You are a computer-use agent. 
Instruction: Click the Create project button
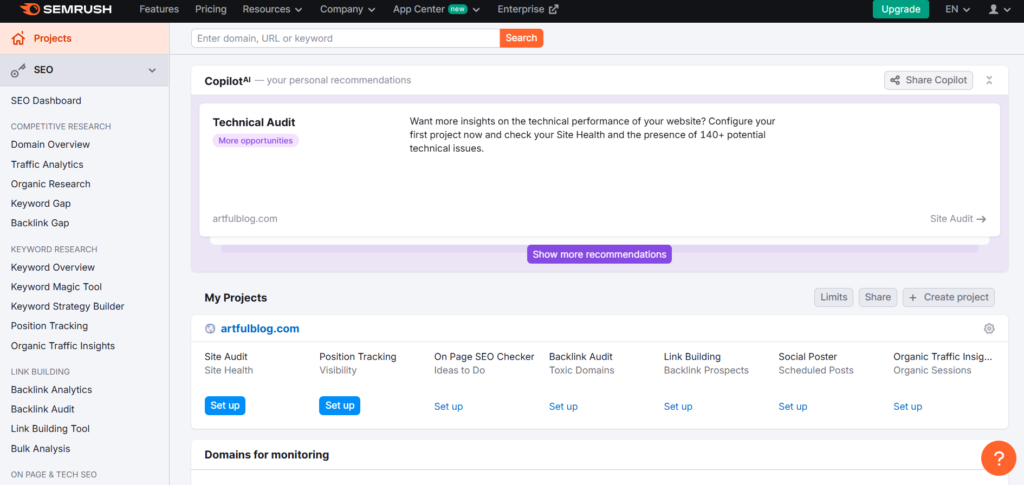(x=948, y=297)
